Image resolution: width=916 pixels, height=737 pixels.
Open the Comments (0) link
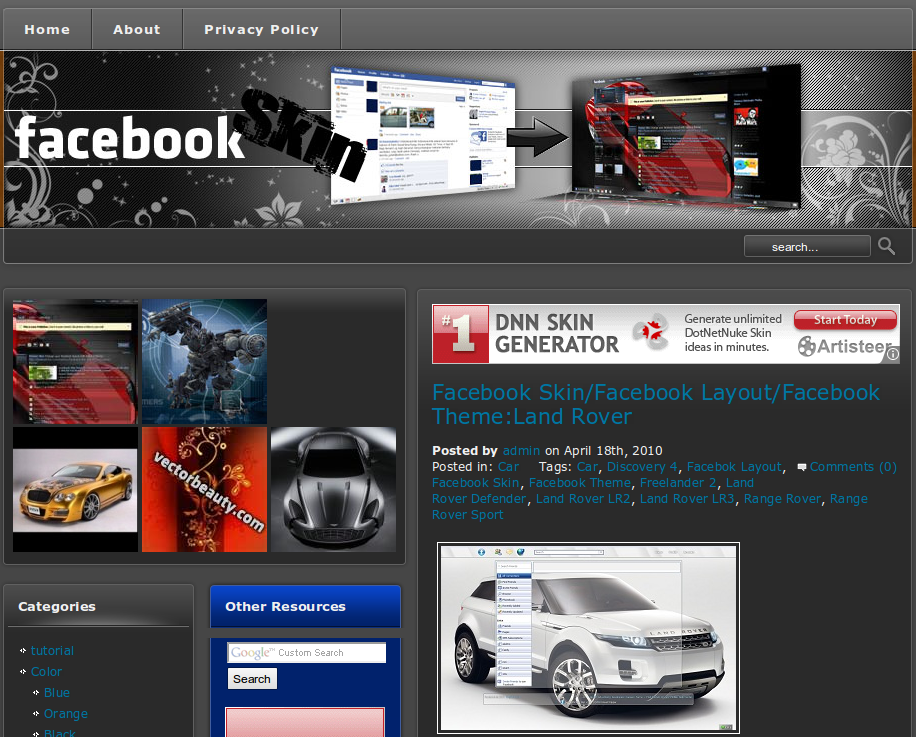[853, 467]
